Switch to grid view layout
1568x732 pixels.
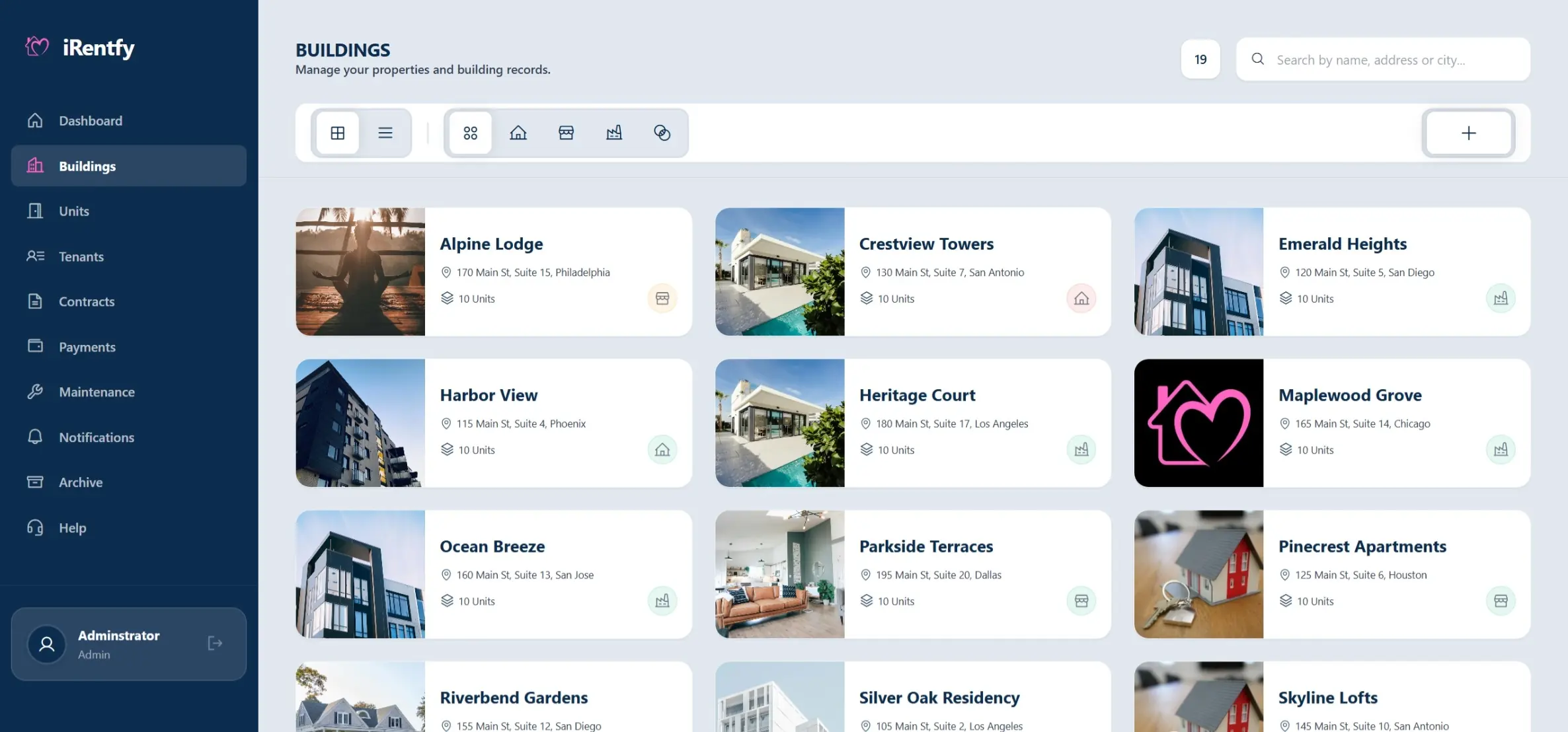(x=338, y=133)
